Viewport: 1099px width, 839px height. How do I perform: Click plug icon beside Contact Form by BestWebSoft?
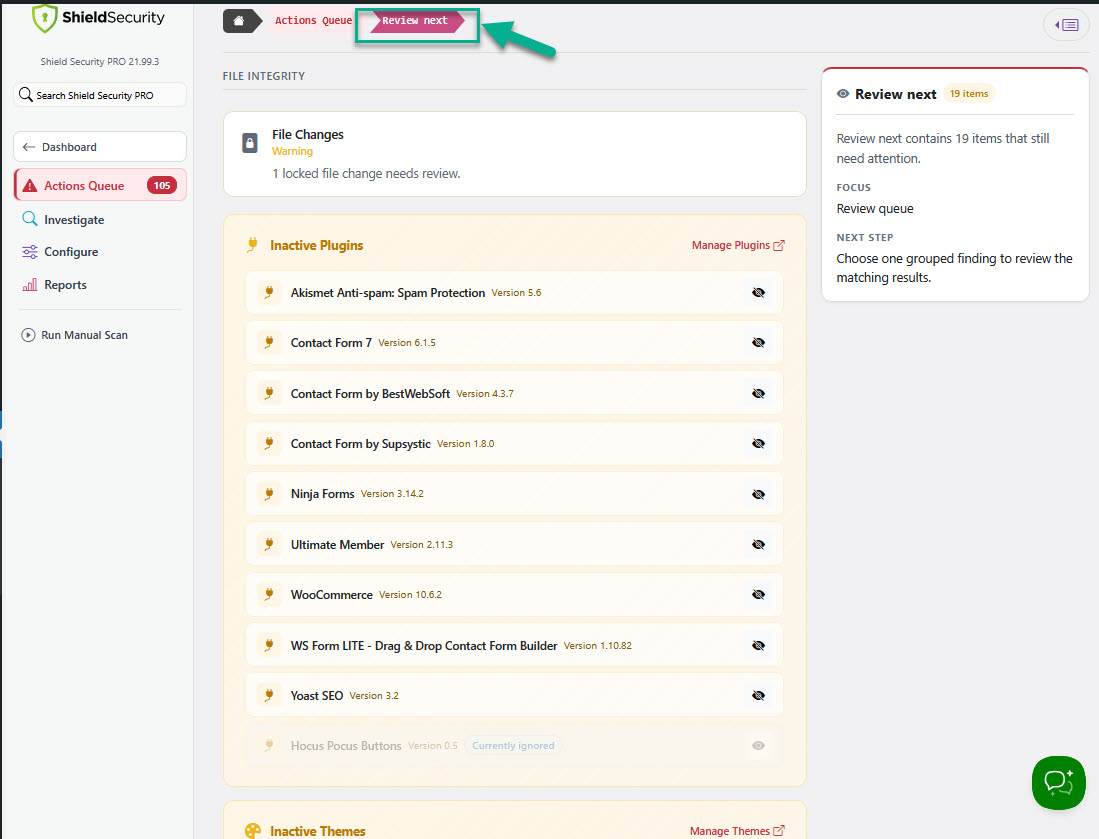point(269,393)
